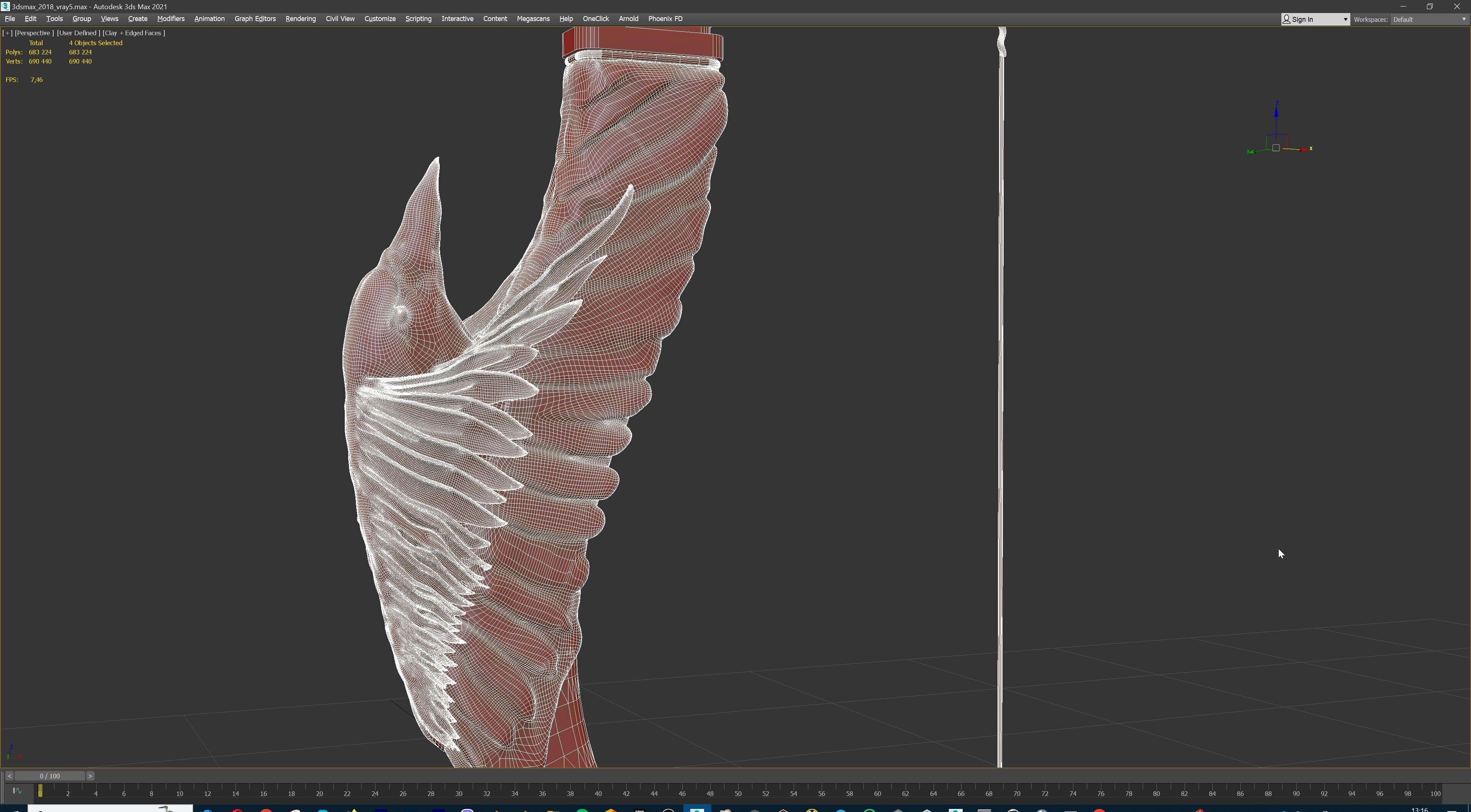
Task: Expand the Sign In dropdown arrow
Action: 1345,20
